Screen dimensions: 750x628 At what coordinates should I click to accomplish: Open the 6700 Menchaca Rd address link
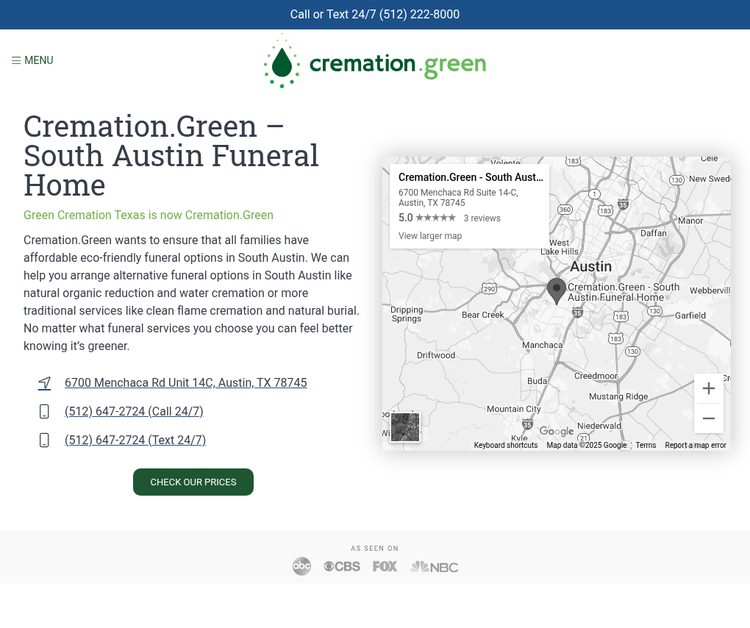point(185,383)
